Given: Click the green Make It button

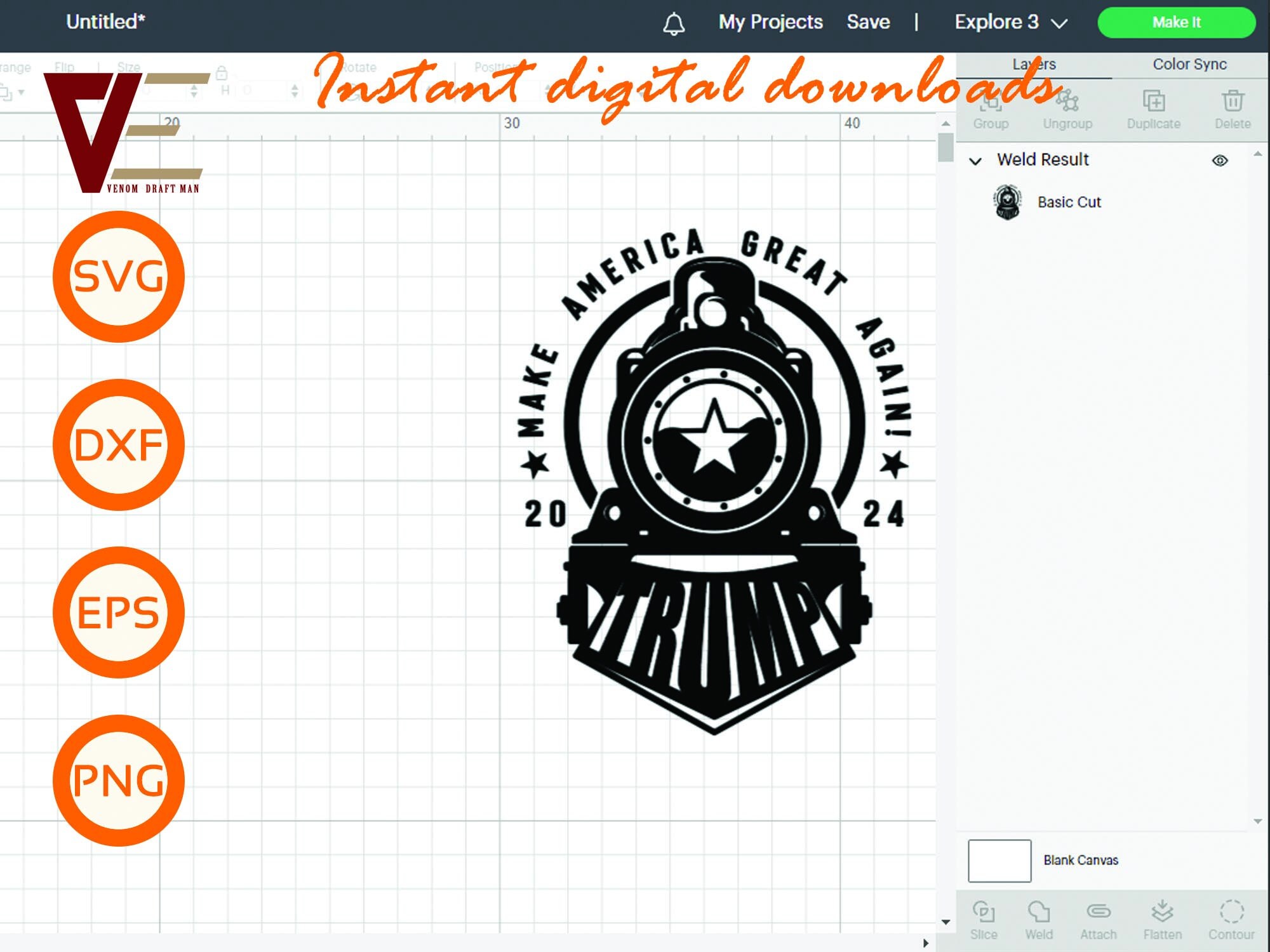Looking at the screenshot, I should [1176, 22].
